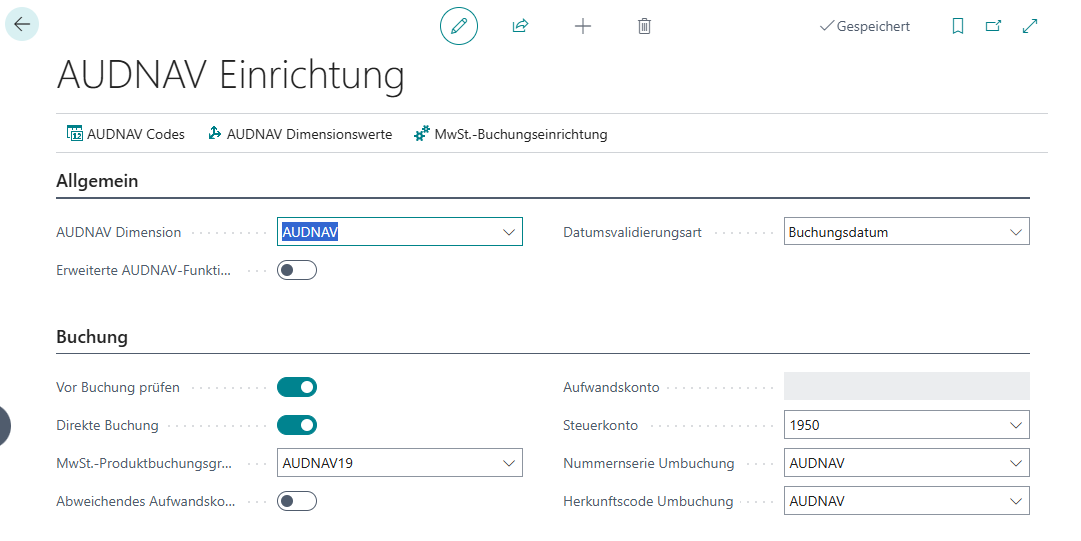The width and height of the screenshot is (1081, 541).
Task: Expand Datumsvalidierungsart dropdown arrow
Action: [1016, 232]
